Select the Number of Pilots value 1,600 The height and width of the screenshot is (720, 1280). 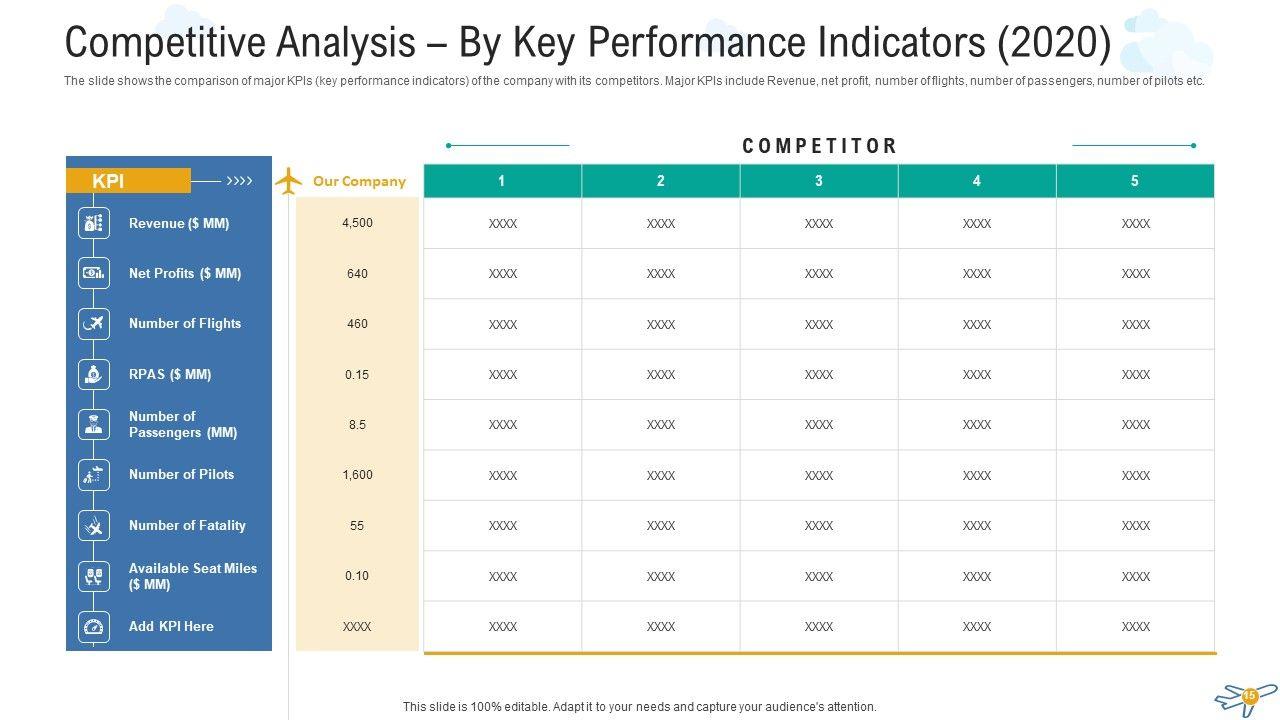click(357, 475)
